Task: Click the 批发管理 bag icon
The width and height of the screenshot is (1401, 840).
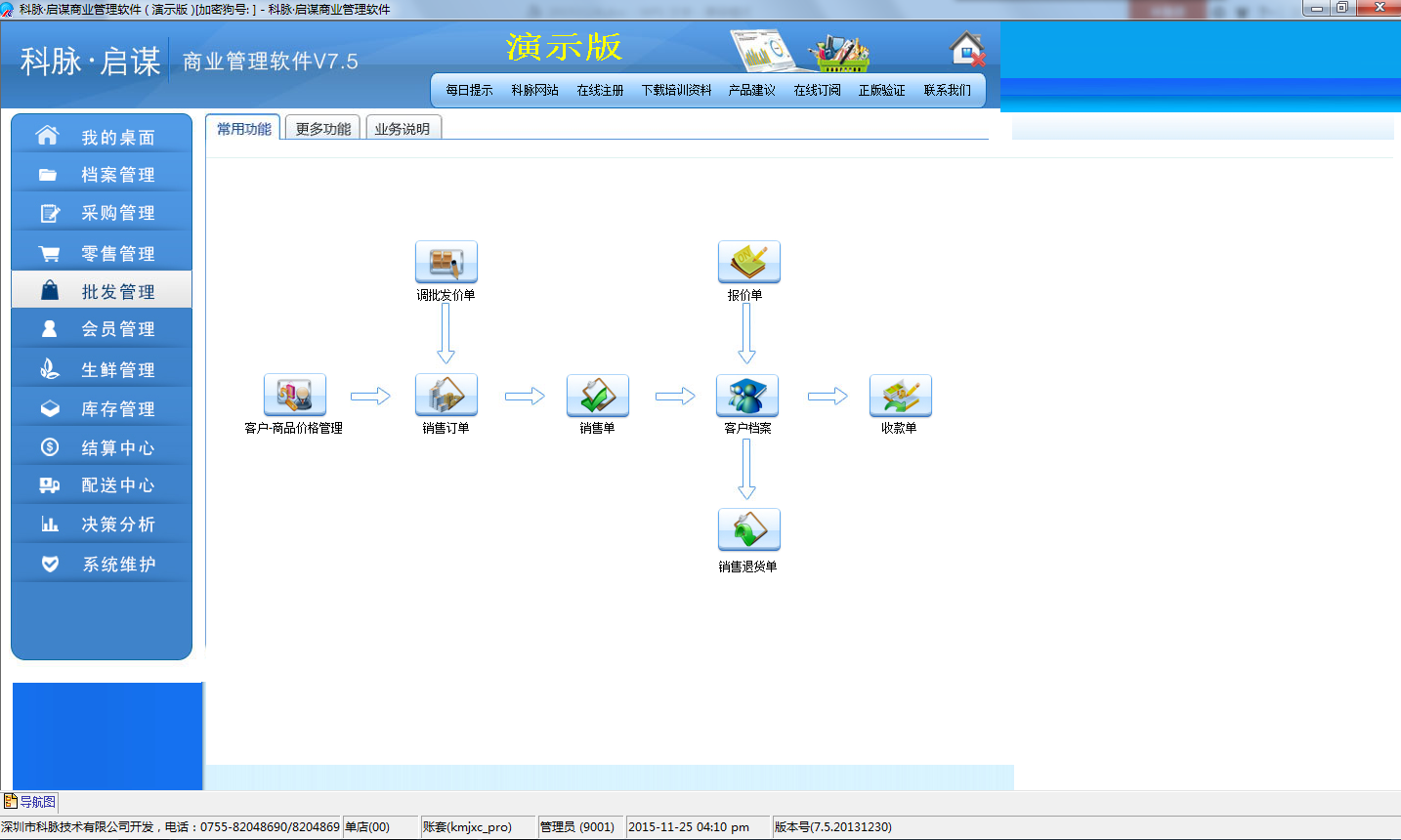Action: tap(50, 291)
